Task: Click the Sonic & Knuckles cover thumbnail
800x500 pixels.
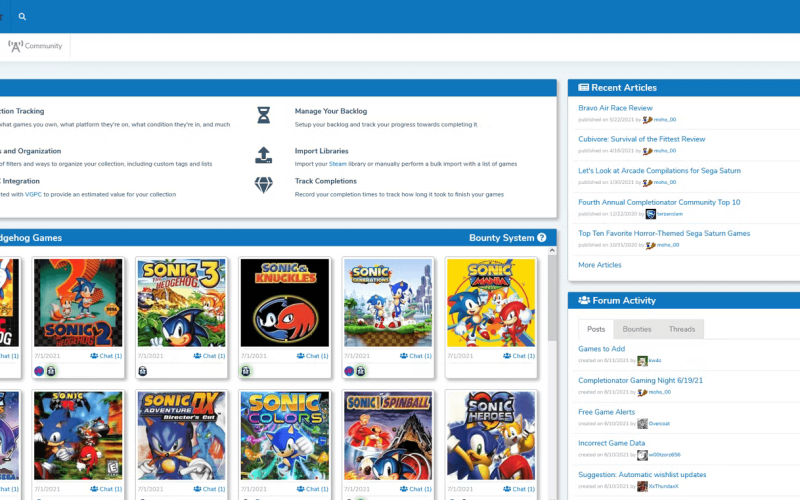Action: [285, 303]
